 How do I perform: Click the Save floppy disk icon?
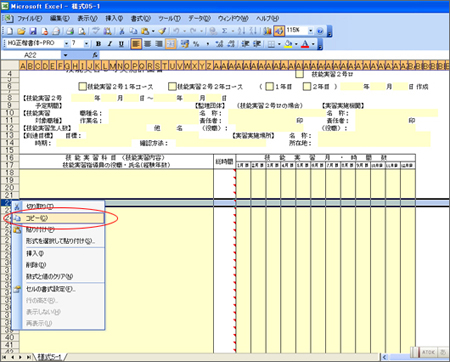(x=33, y=31)
